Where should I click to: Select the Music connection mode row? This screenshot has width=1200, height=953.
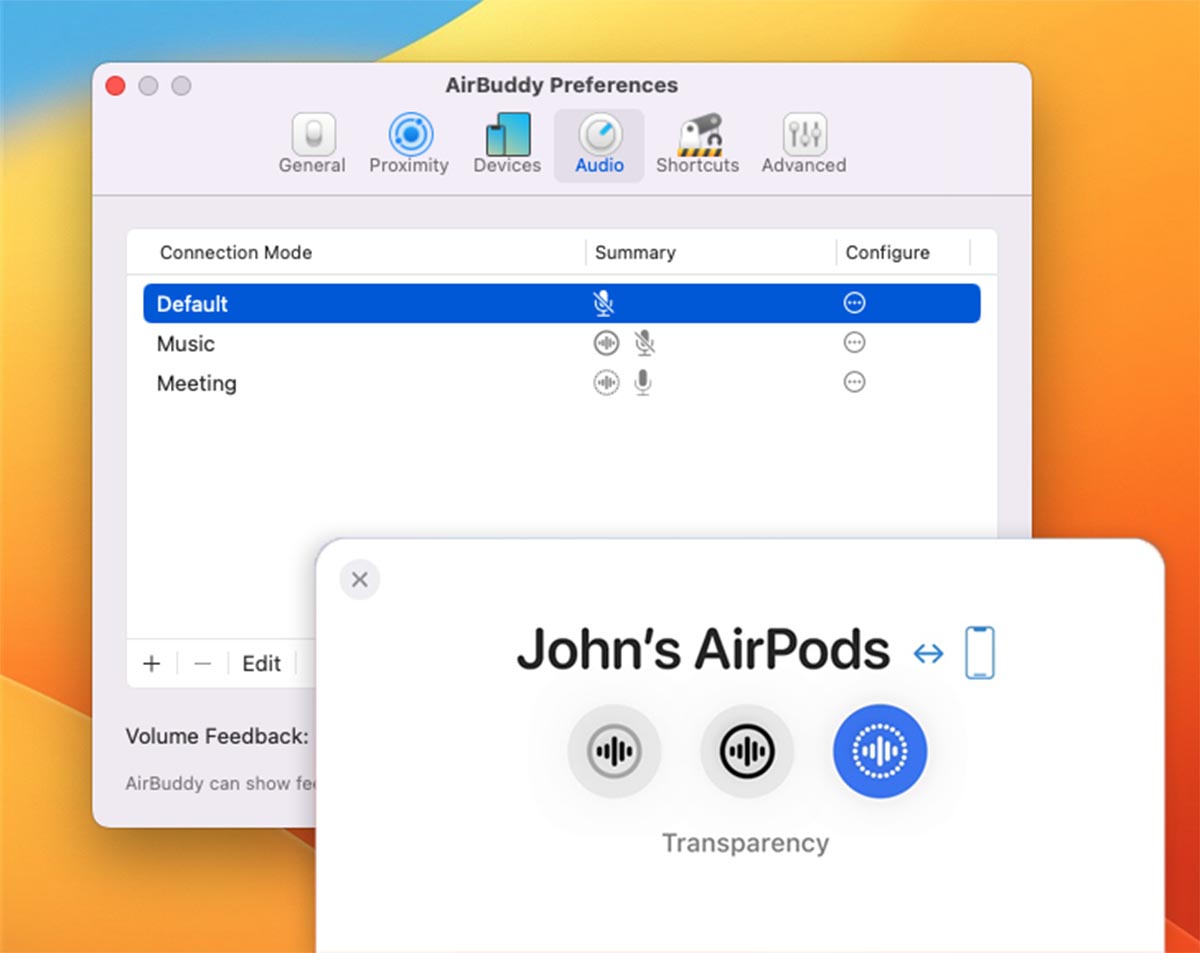point(561,343)
